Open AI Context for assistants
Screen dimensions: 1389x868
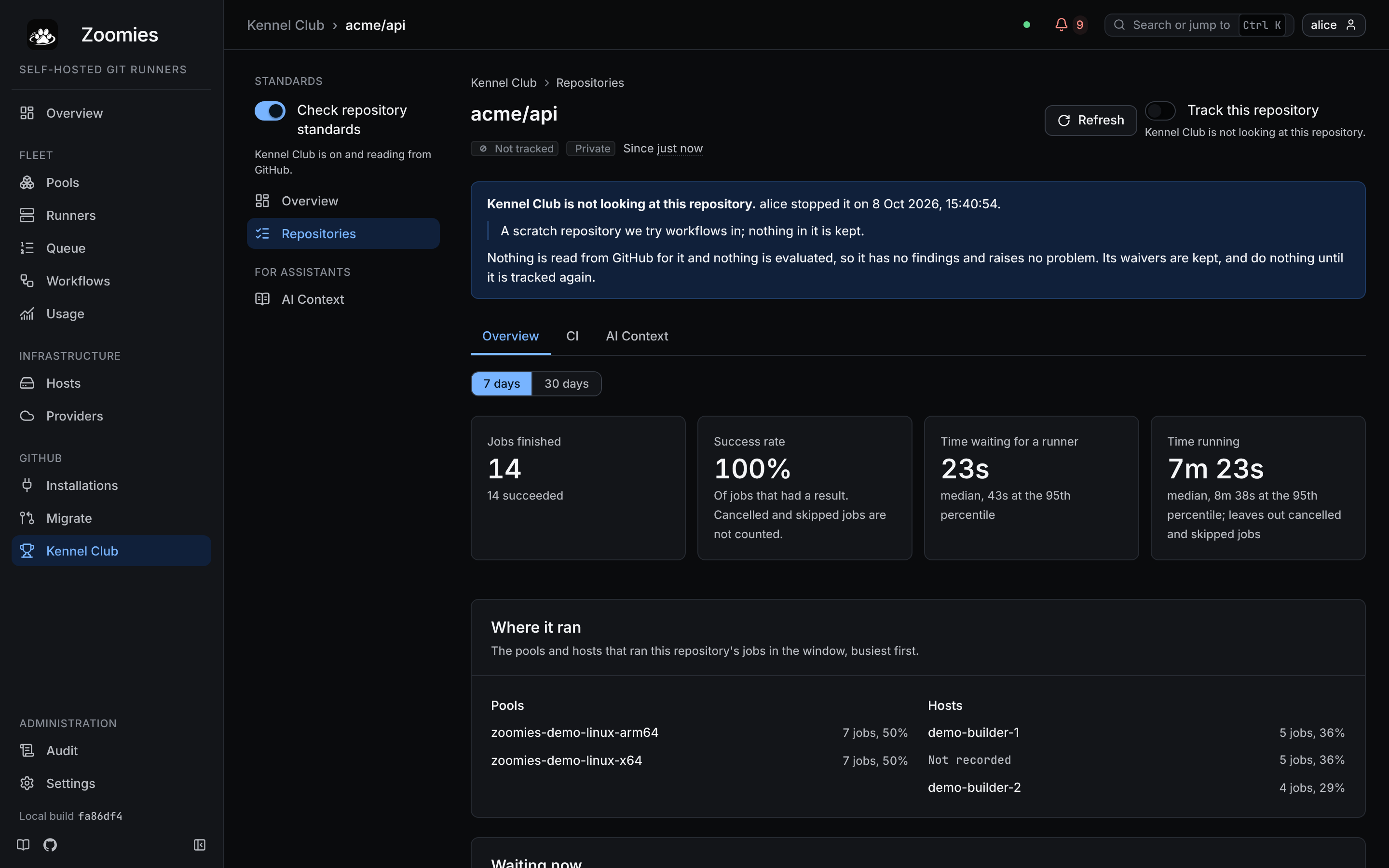[343, 299]
